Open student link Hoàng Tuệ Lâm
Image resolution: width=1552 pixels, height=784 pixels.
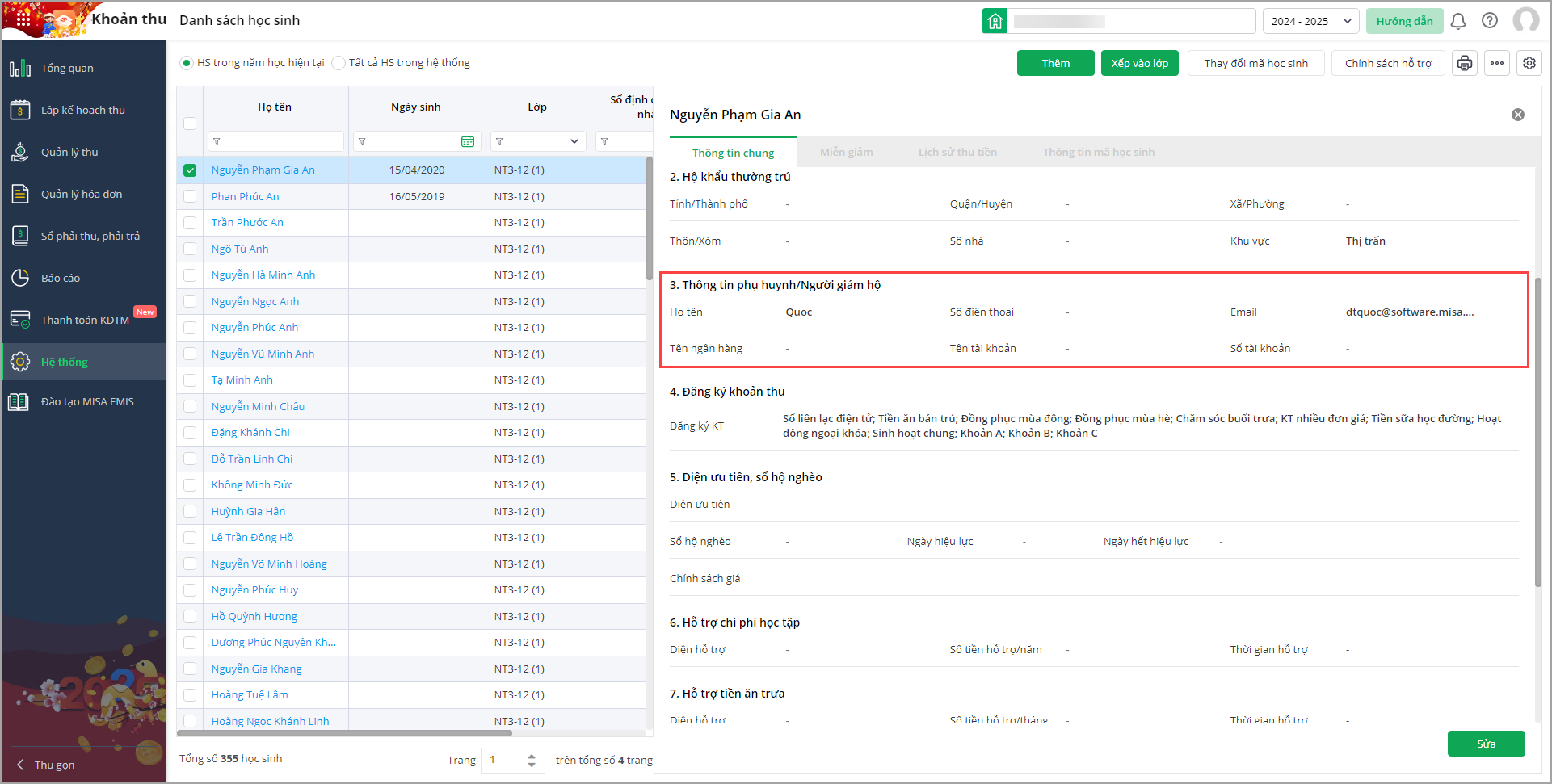point(250,695)
